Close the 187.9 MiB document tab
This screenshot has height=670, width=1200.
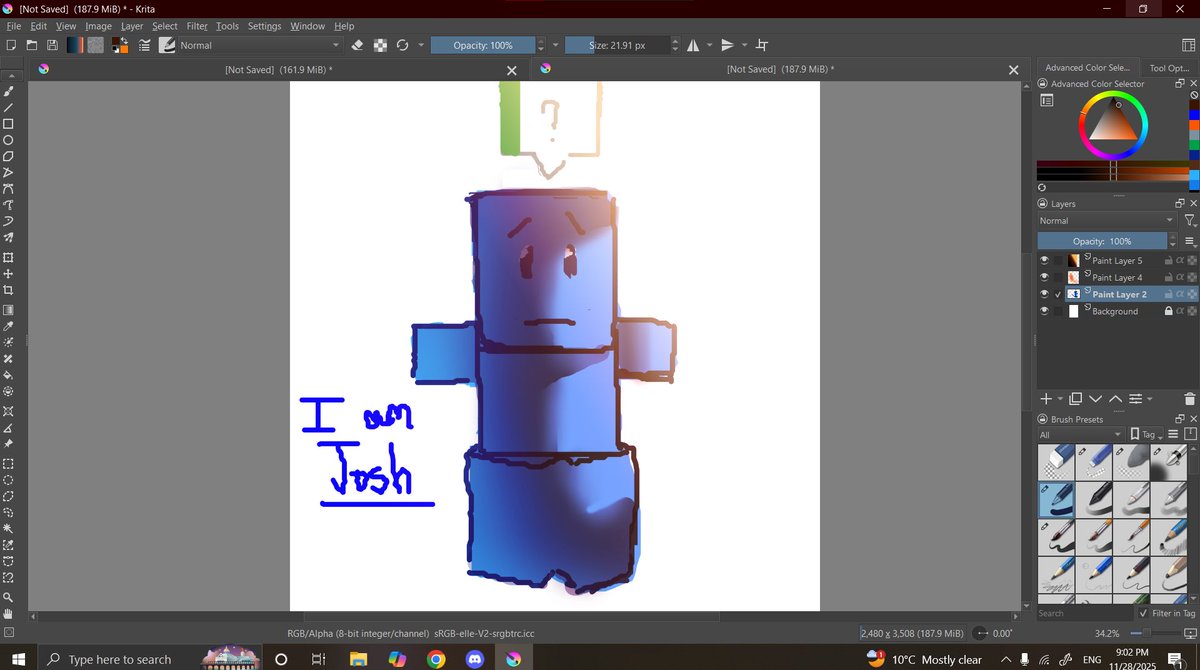(x=1013, y=70)
